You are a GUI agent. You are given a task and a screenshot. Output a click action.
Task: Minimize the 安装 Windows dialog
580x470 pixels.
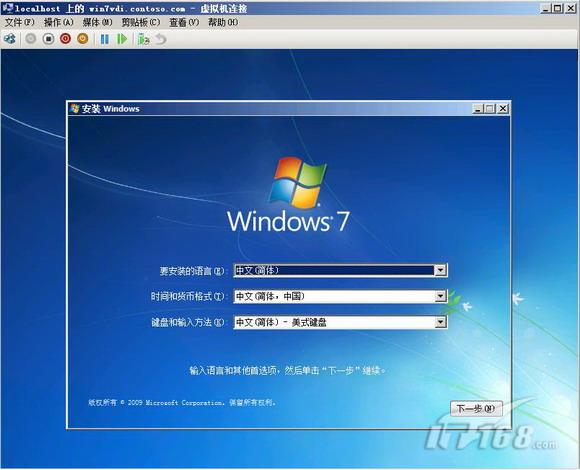478,109
